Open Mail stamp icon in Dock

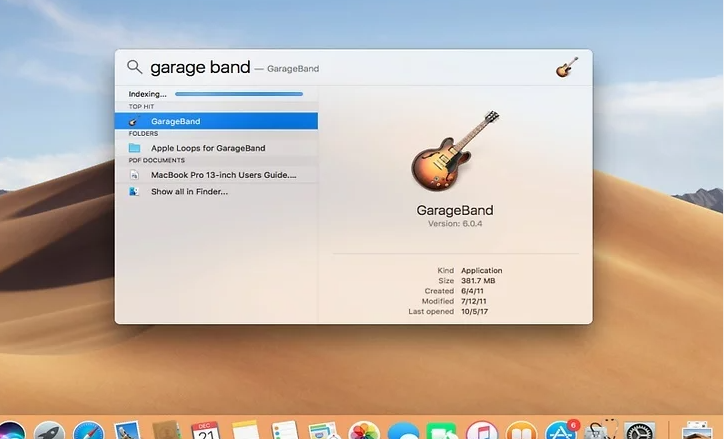tap(127, 430)
